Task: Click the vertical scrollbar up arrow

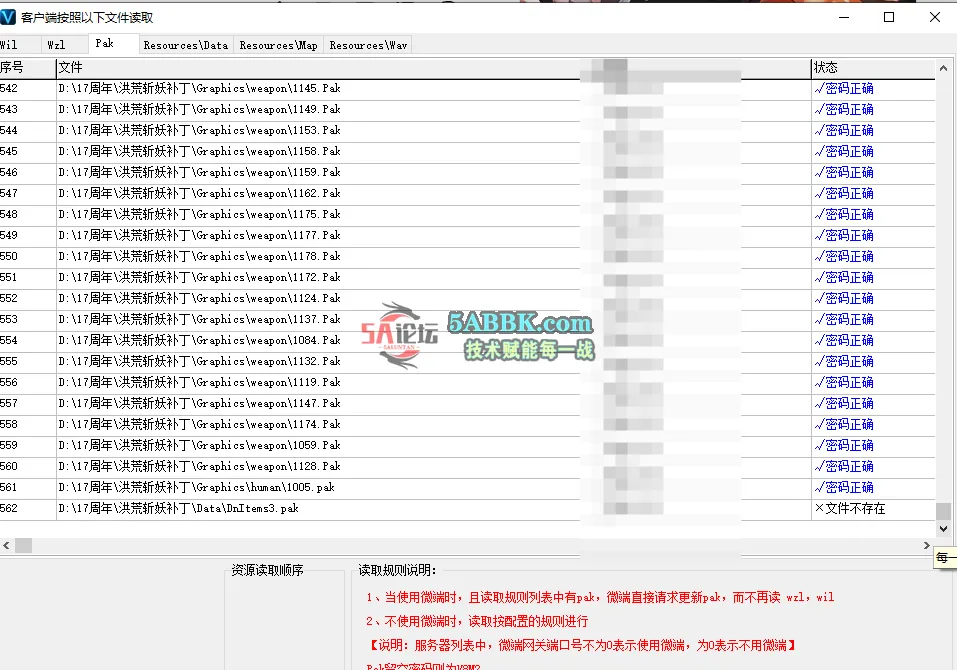Action: [x=943, y=68]
